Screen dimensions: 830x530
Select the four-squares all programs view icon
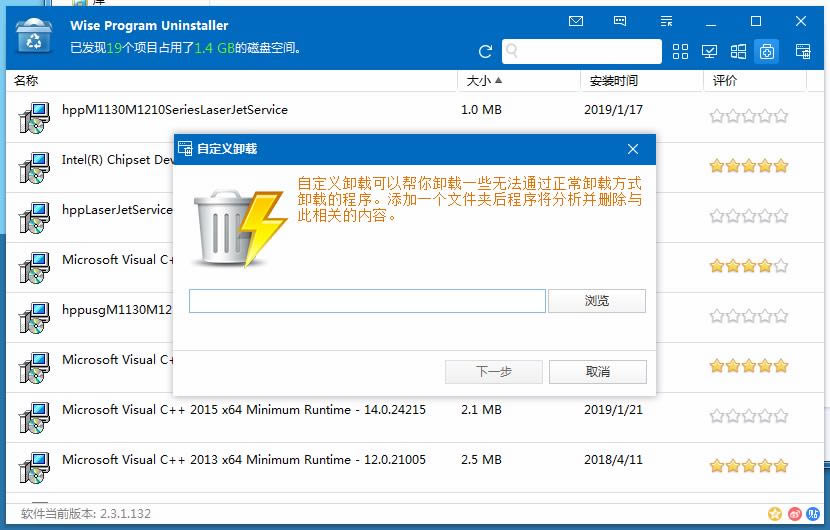coord(680,51)
